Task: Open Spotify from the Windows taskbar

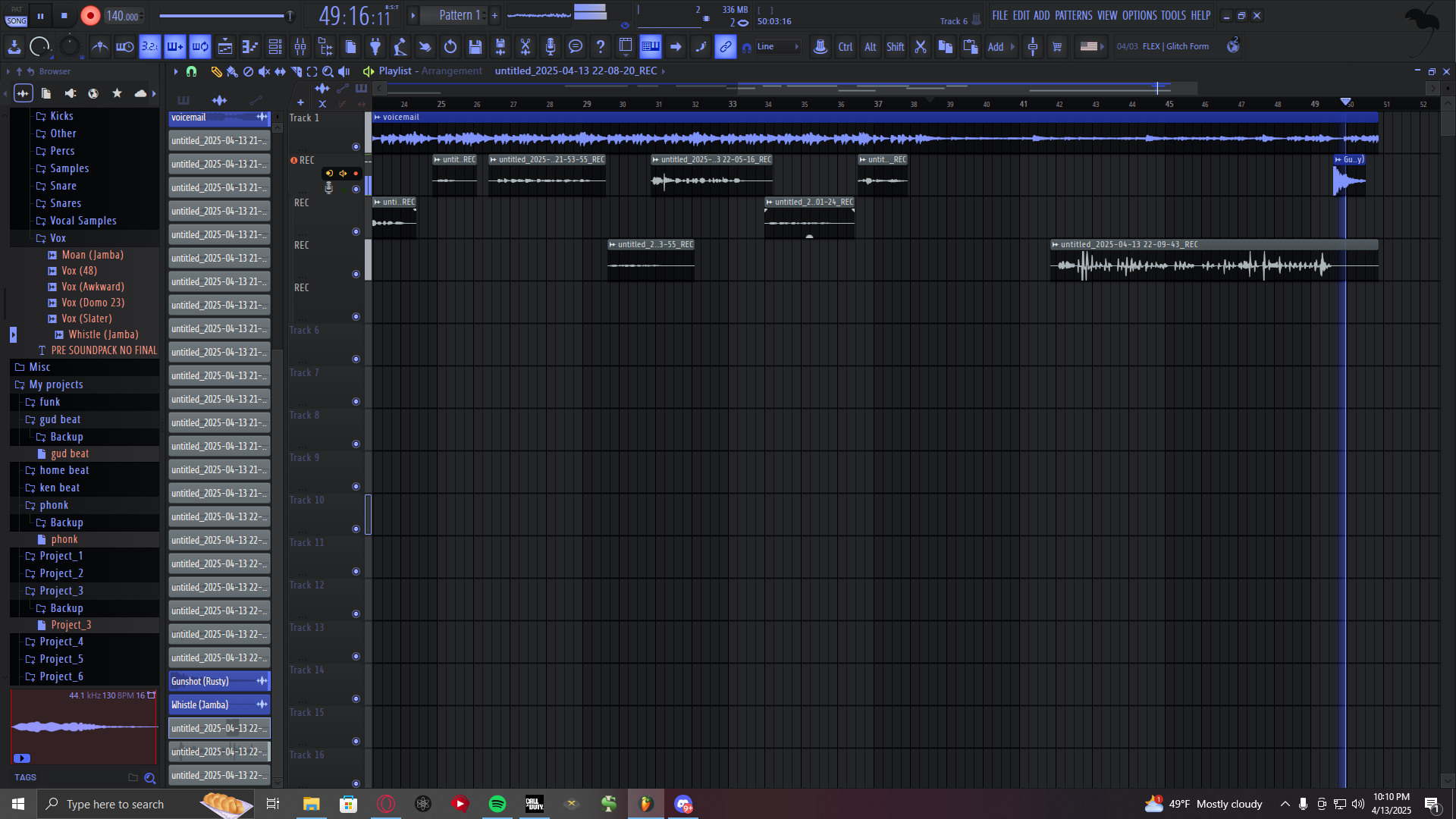Action: tap(497, 804)
